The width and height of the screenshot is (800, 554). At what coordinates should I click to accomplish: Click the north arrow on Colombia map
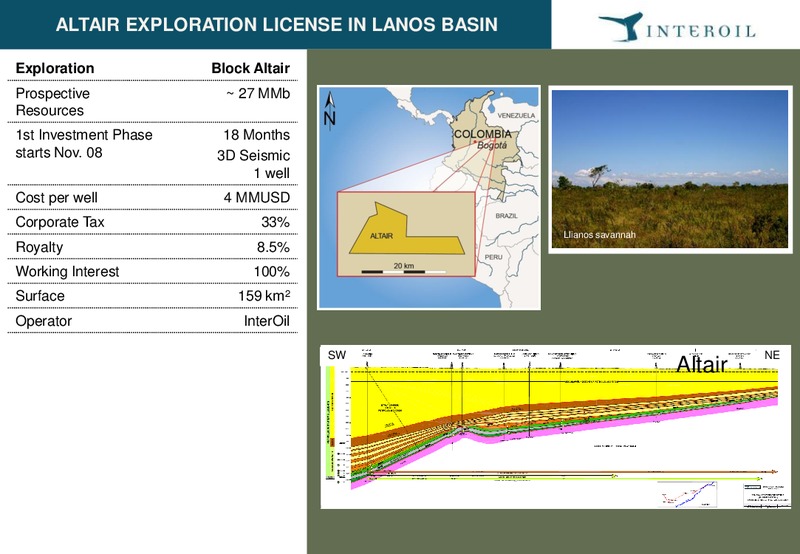330,109
